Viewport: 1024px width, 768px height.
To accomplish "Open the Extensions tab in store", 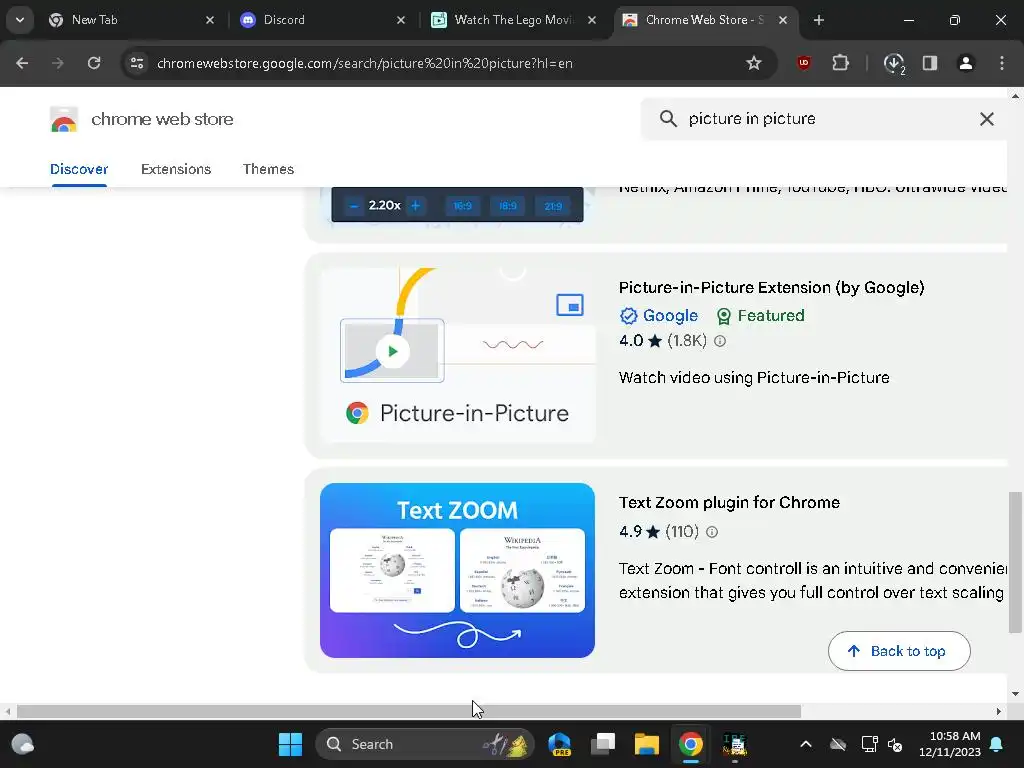I will tap(176, 169).
